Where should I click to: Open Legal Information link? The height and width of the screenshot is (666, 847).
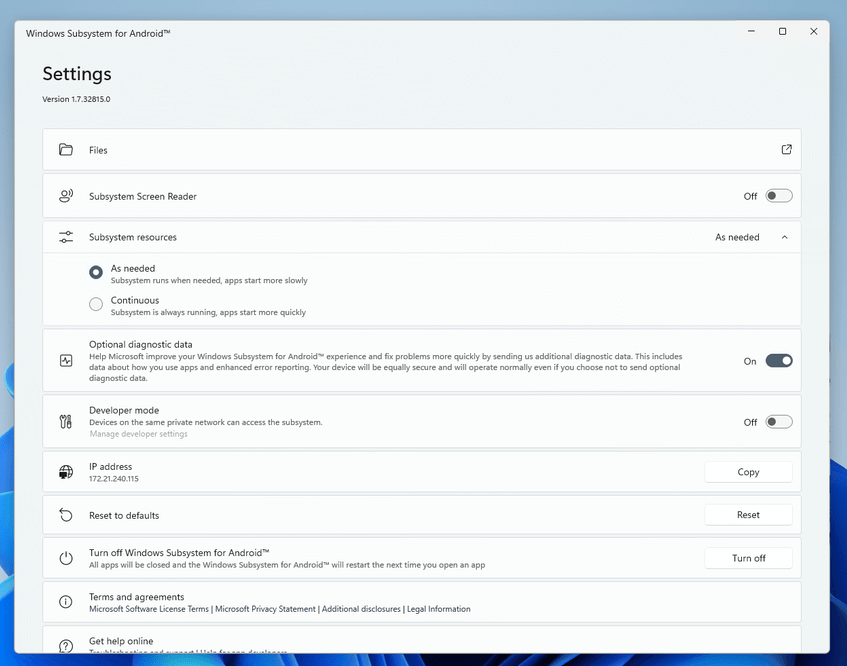[x=439, y=609]
